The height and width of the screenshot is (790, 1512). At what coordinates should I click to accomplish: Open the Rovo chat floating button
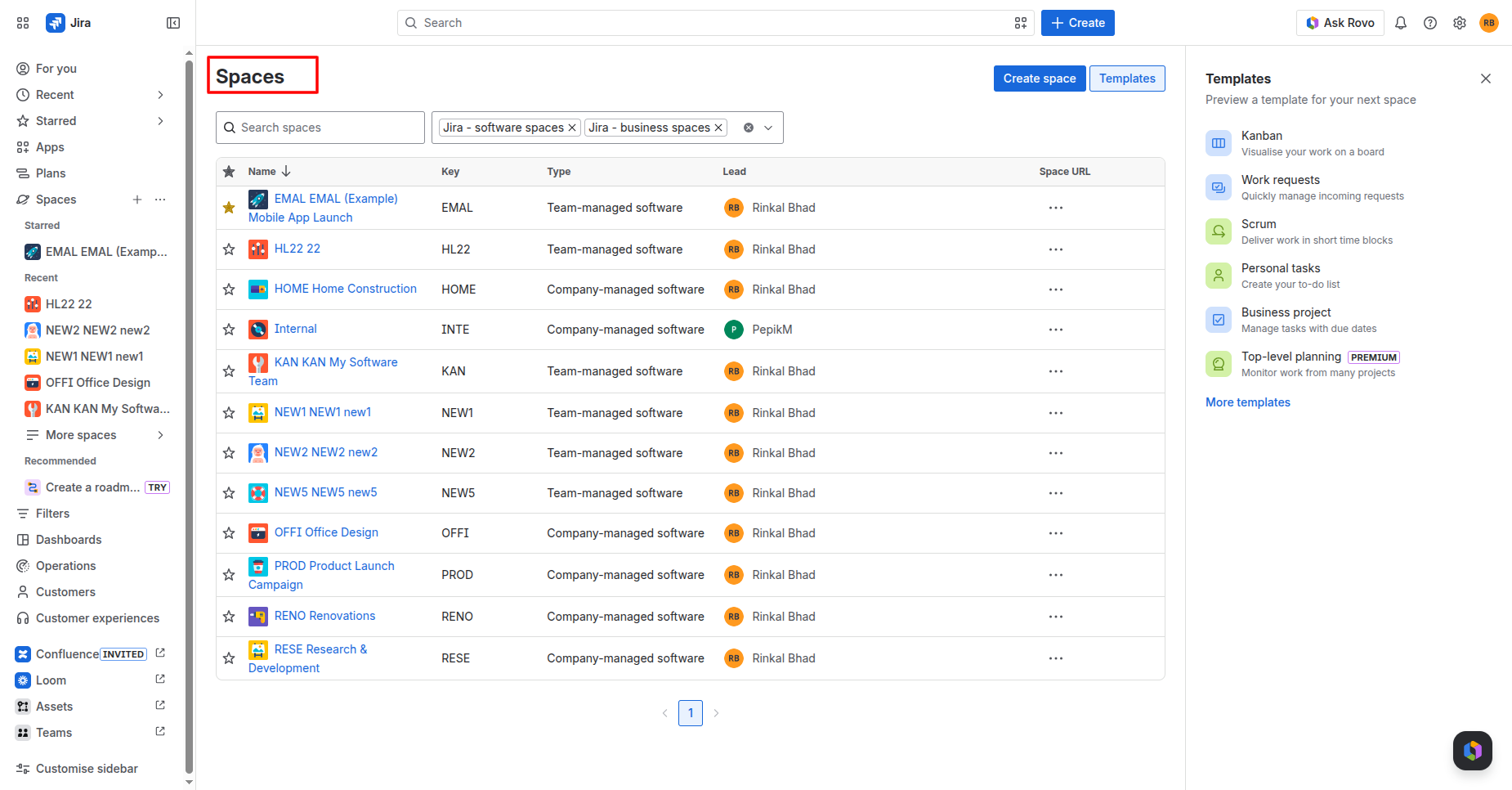pos(1473,751)
